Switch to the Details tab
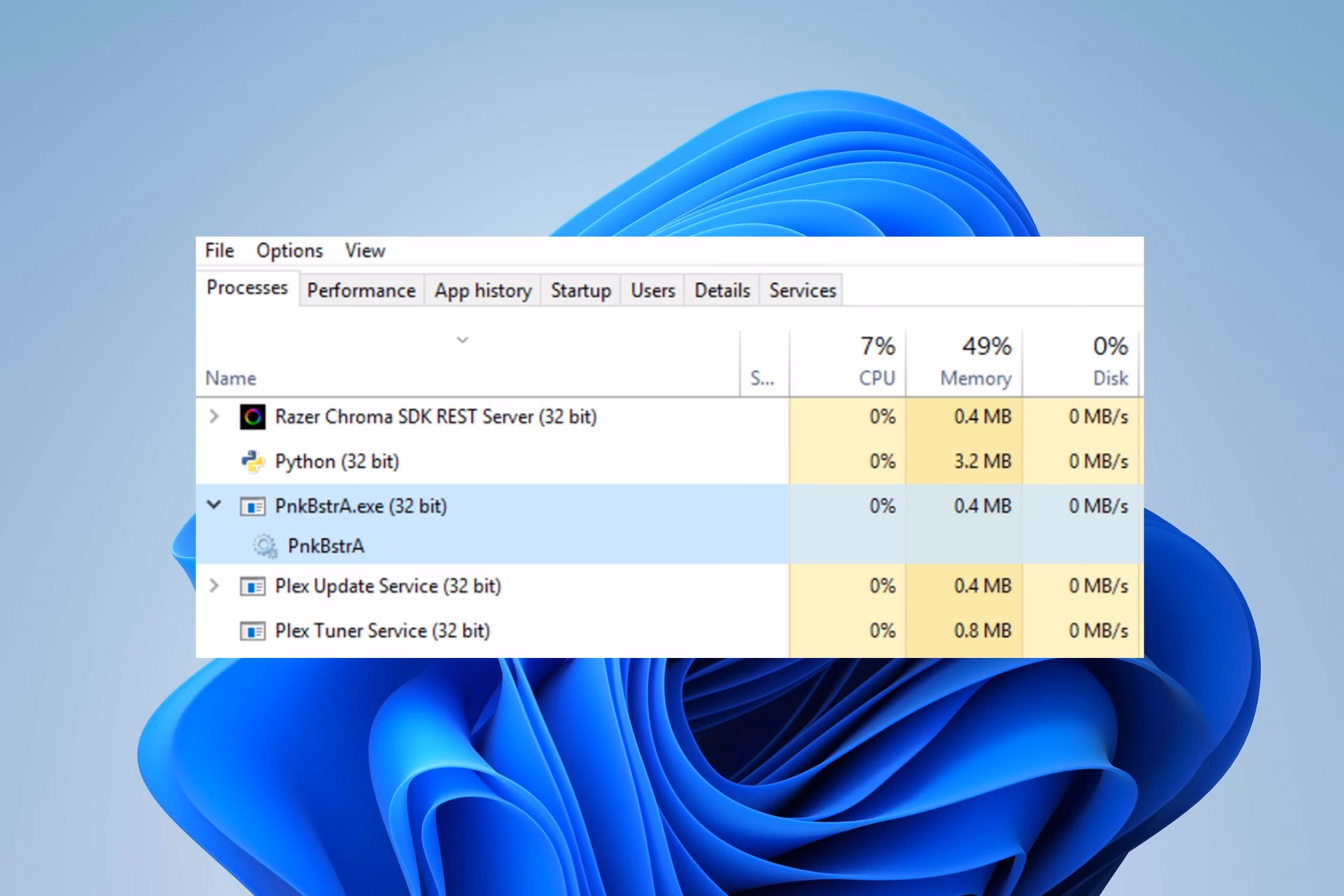 722,290
